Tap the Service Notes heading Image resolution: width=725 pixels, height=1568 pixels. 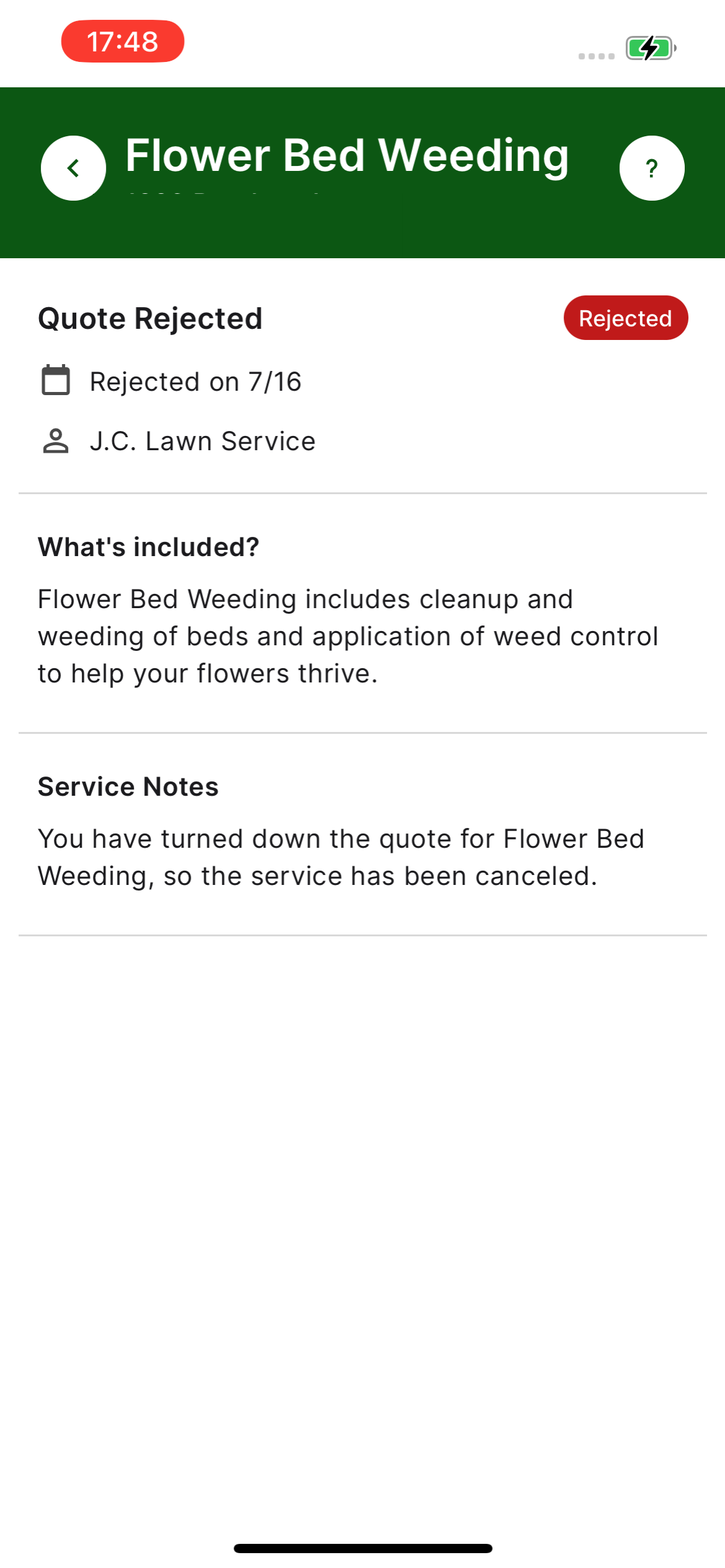pos(128,786)
